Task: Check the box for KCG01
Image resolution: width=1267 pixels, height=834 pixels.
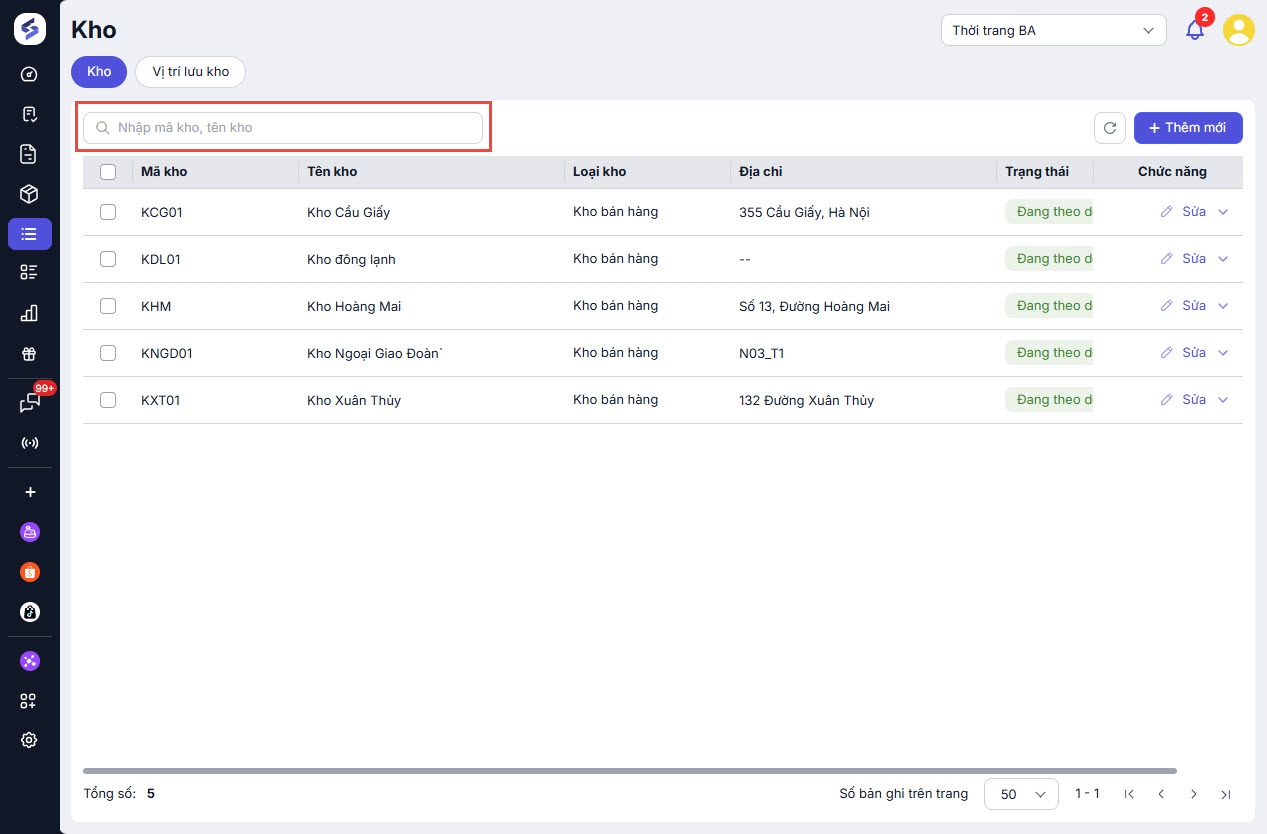Action: click(108, 212)
